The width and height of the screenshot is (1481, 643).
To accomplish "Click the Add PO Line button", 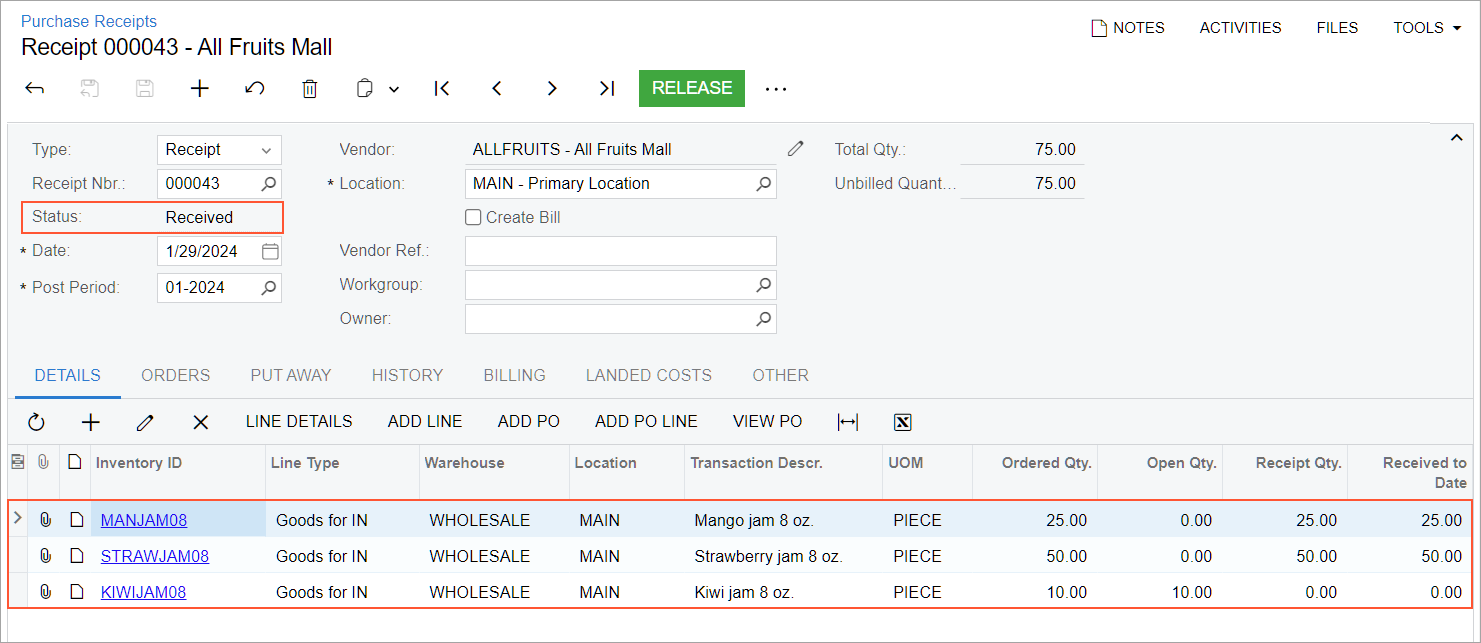I will [646, 422].
